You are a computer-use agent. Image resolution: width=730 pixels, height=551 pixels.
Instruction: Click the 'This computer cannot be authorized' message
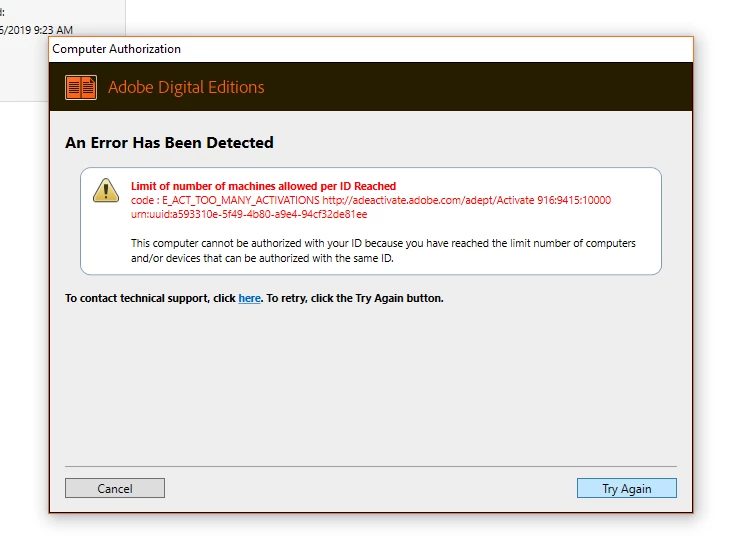click(x=383, y=250)
